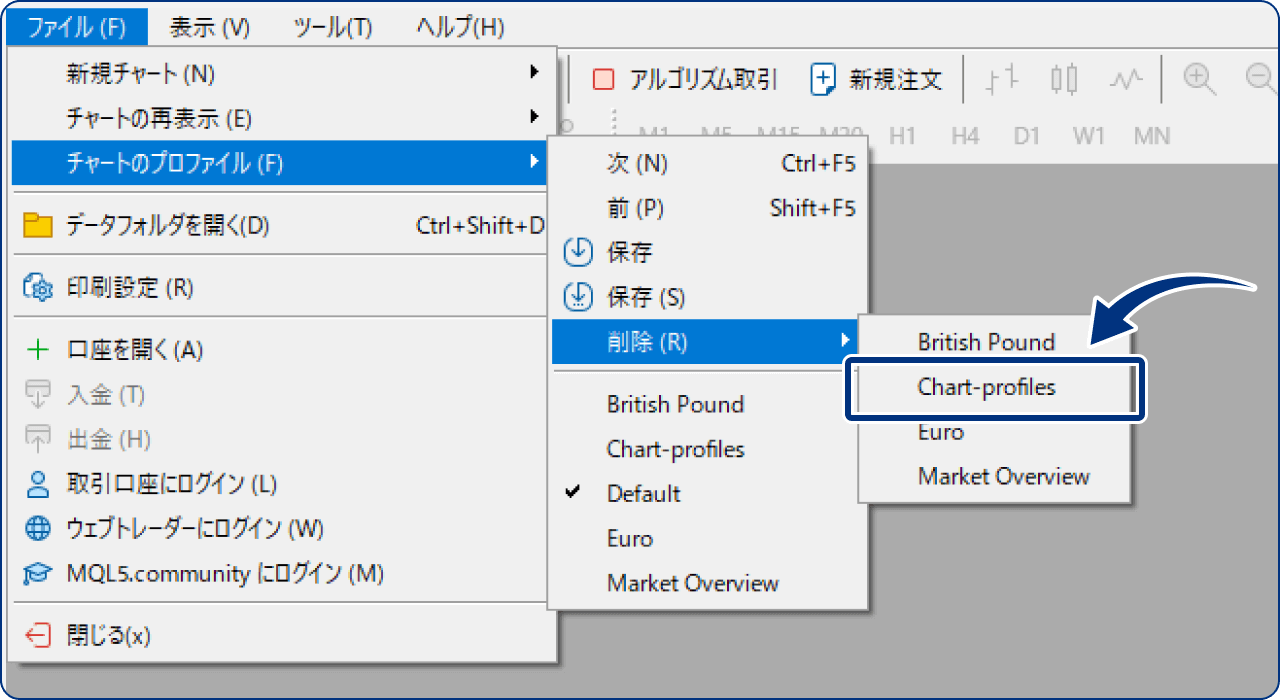
Task: Open データフォルダを開く(D) entry
Action: 281,225
